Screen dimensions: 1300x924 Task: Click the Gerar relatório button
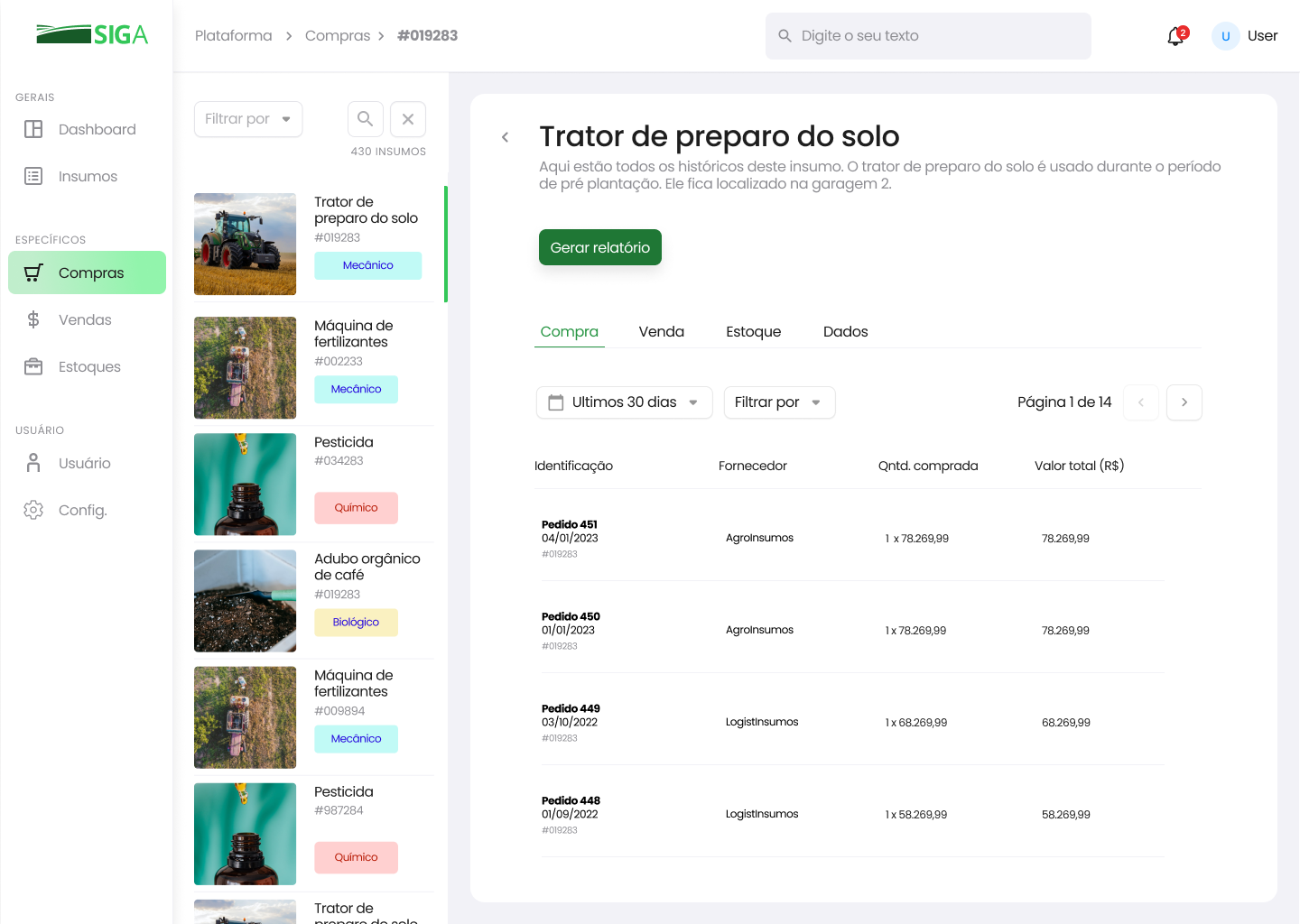point(600,247)
